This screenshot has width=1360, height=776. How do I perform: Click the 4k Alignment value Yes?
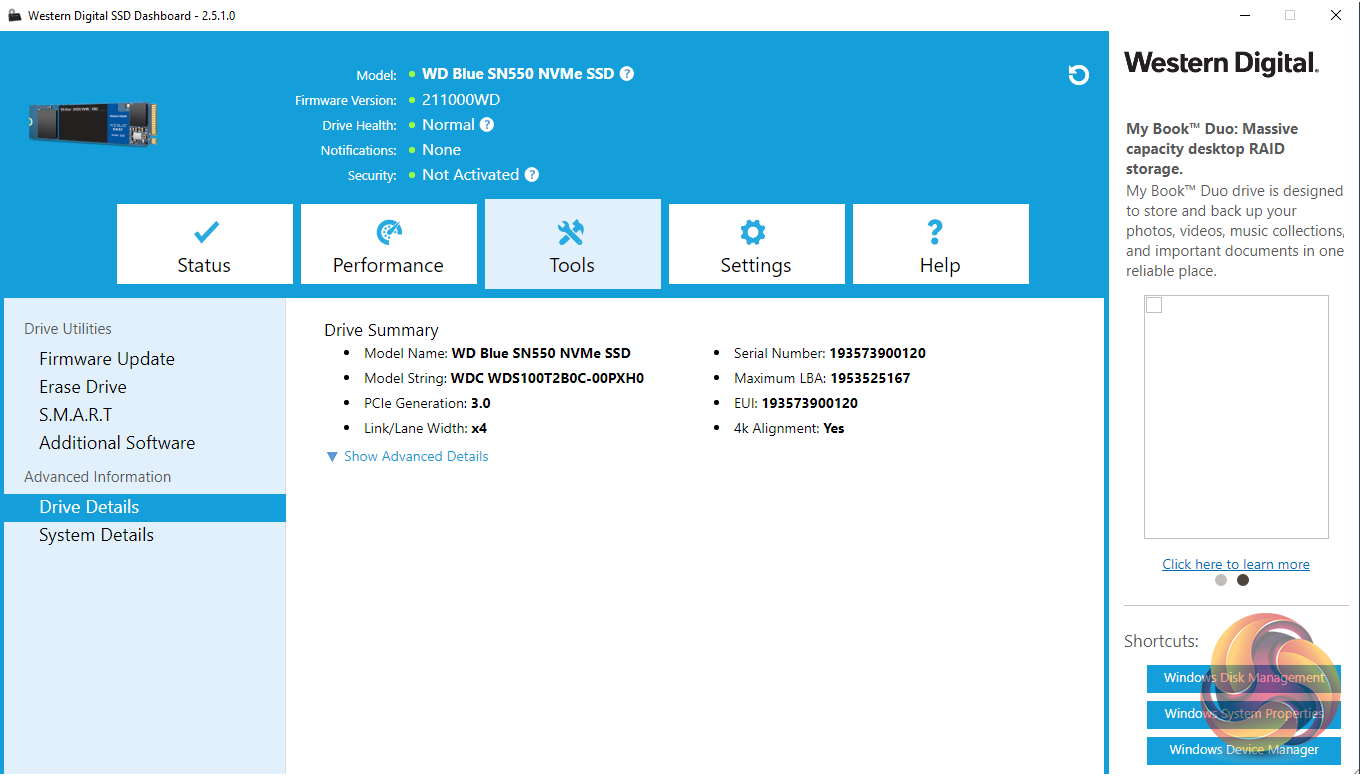(833, 428)
